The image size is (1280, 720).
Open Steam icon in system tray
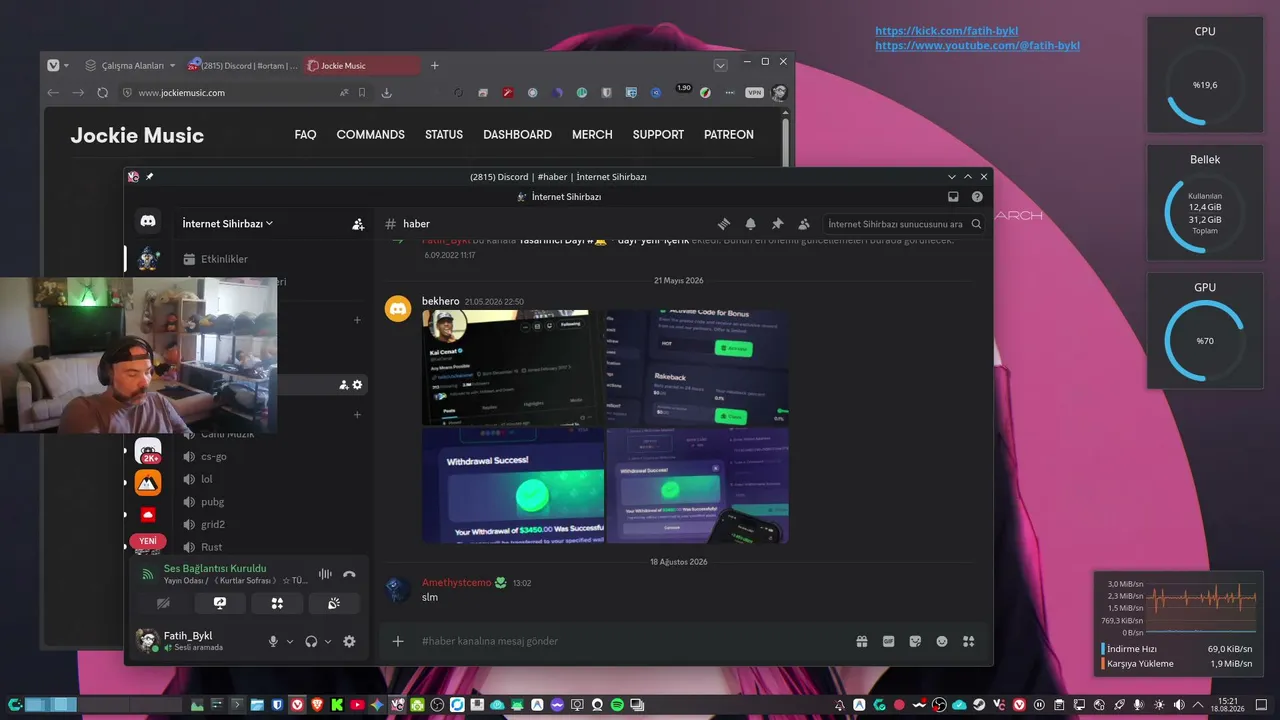(979, 705)
